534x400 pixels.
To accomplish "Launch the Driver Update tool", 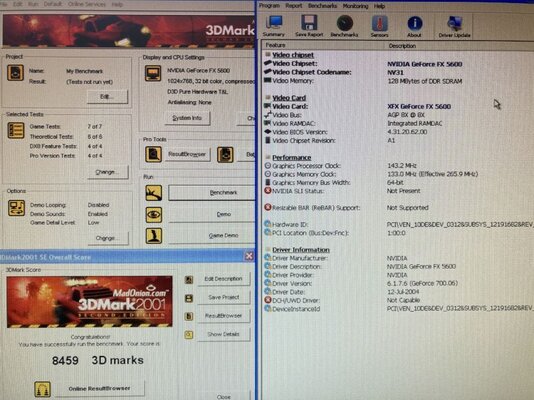I will 454,26.
